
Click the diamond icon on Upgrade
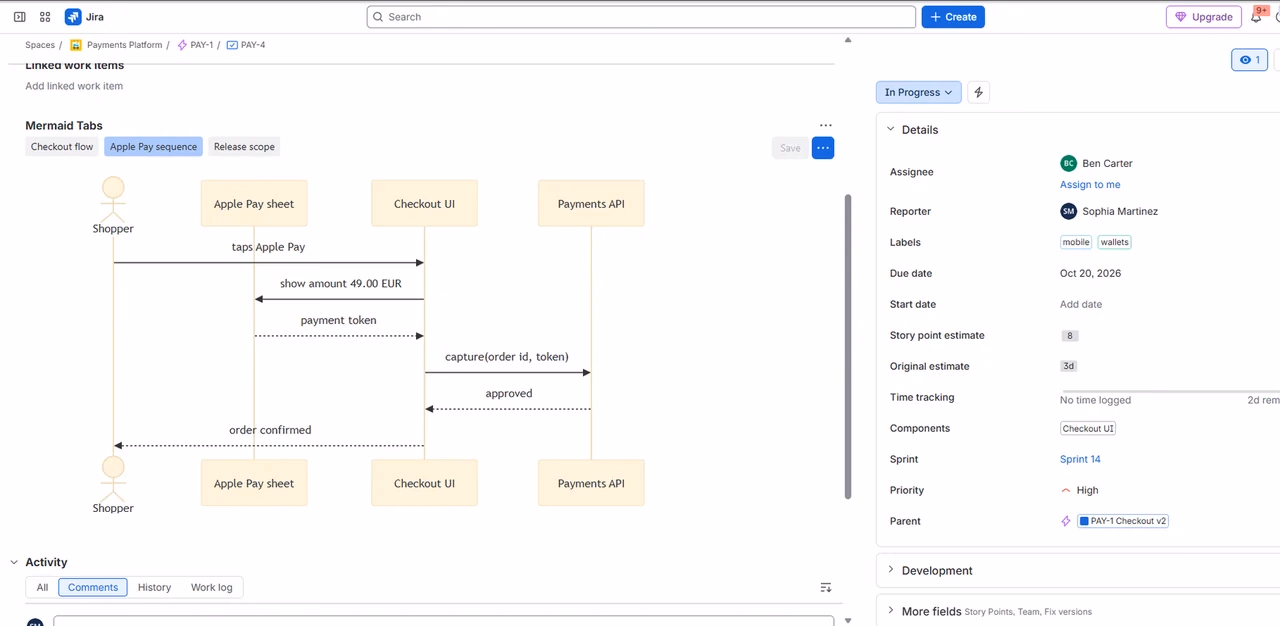pyautogui.click(x=1181, y=17)
